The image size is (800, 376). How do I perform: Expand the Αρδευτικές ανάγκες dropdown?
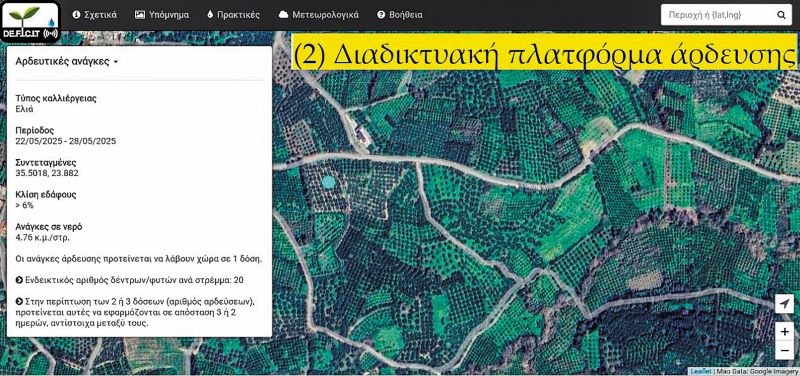[67, 61]
